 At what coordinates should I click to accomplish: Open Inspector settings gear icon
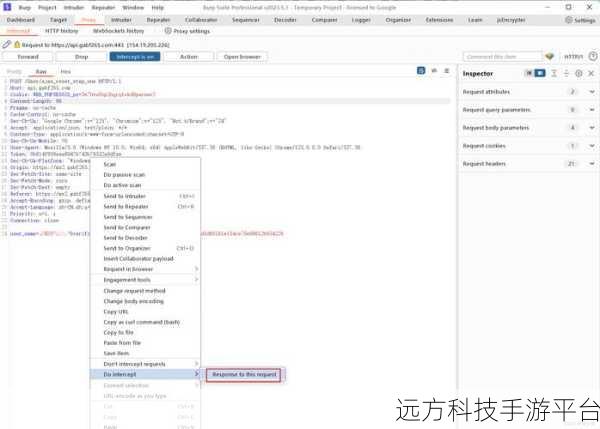coord(579,73)
